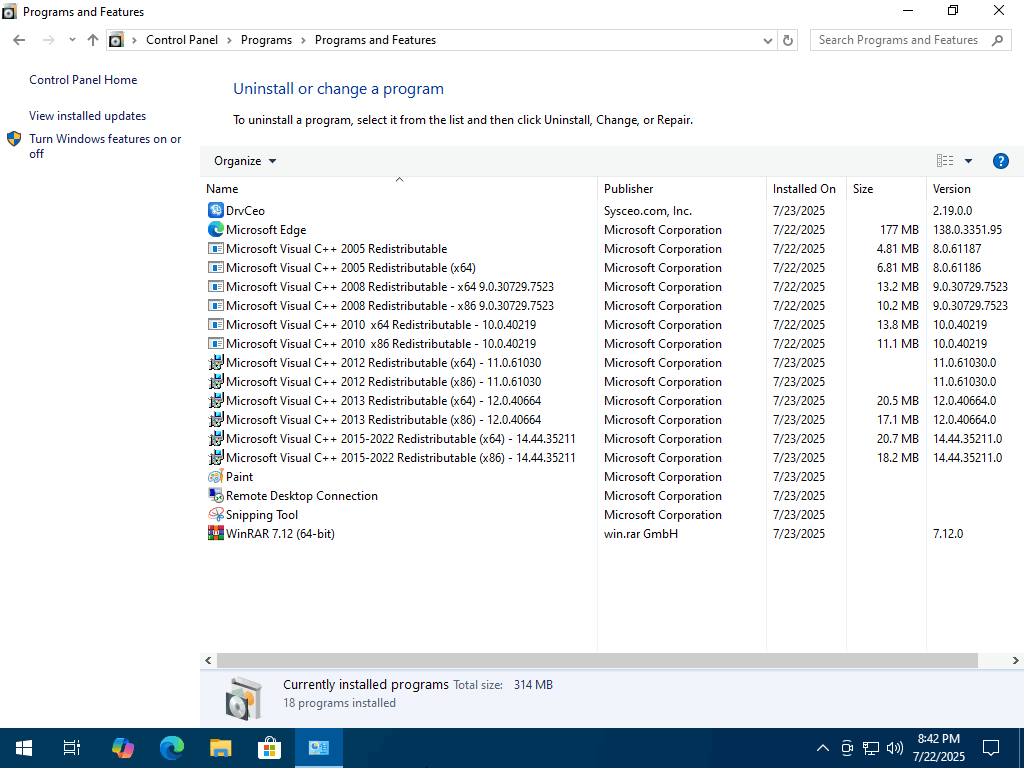Go up one level with up arrow
This screenshot has width=1024, height=768.
[x=93, y=40]
